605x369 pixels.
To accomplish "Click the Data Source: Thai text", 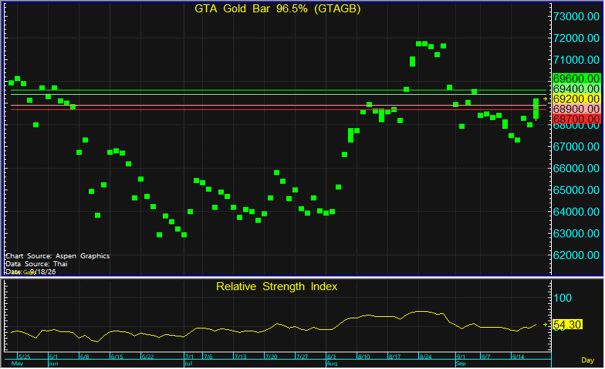I will 36,264.
